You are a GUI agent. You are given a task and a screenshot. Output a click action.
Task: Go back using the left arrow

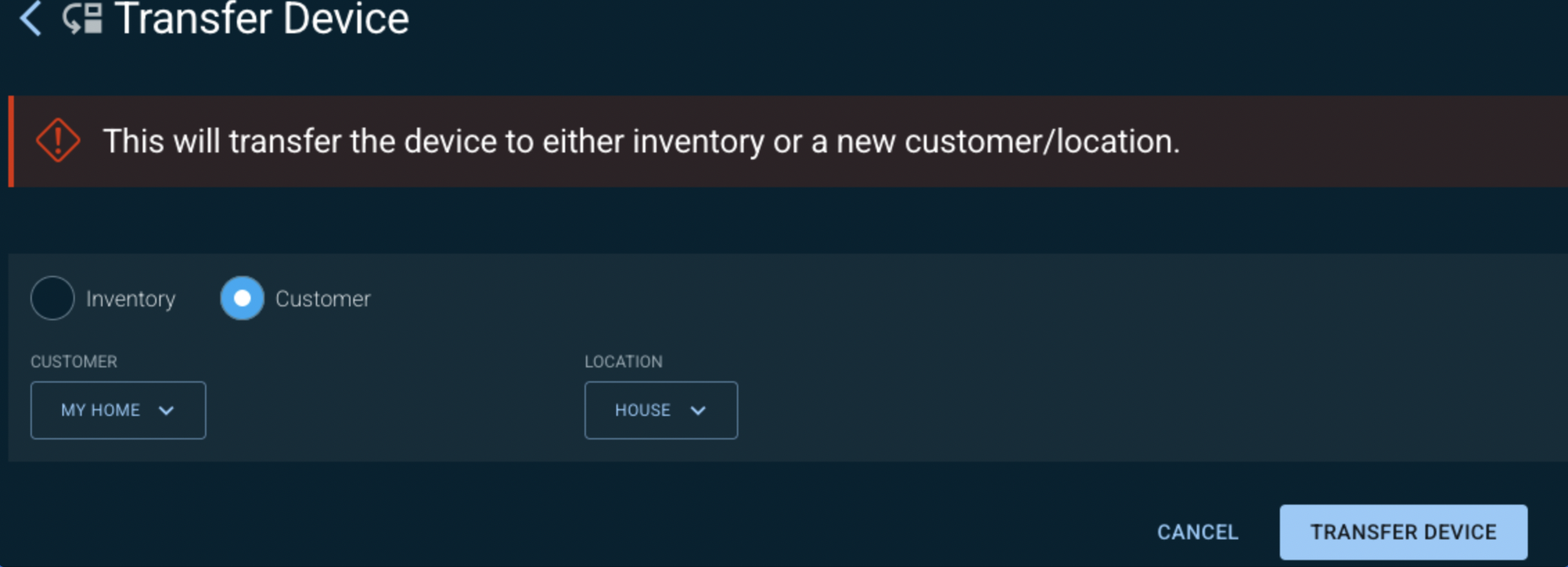pos(30,18)
